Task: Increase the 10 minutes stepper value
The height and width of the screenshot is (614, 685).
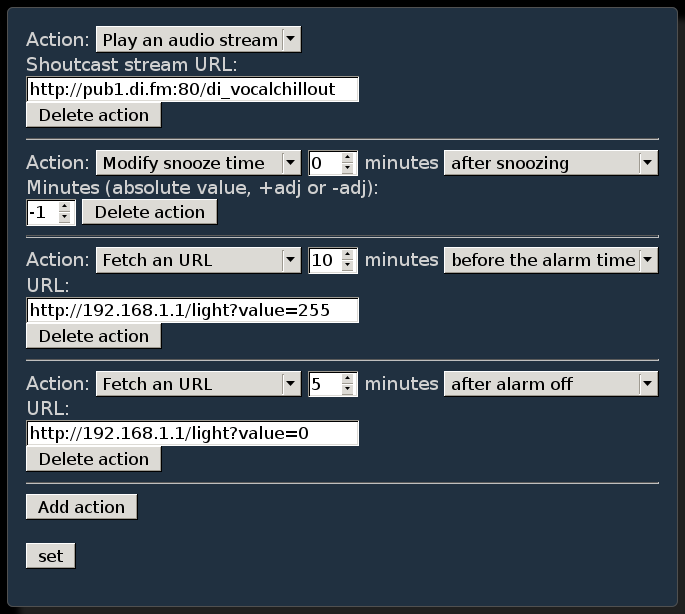Action: [x=348, y=256]
